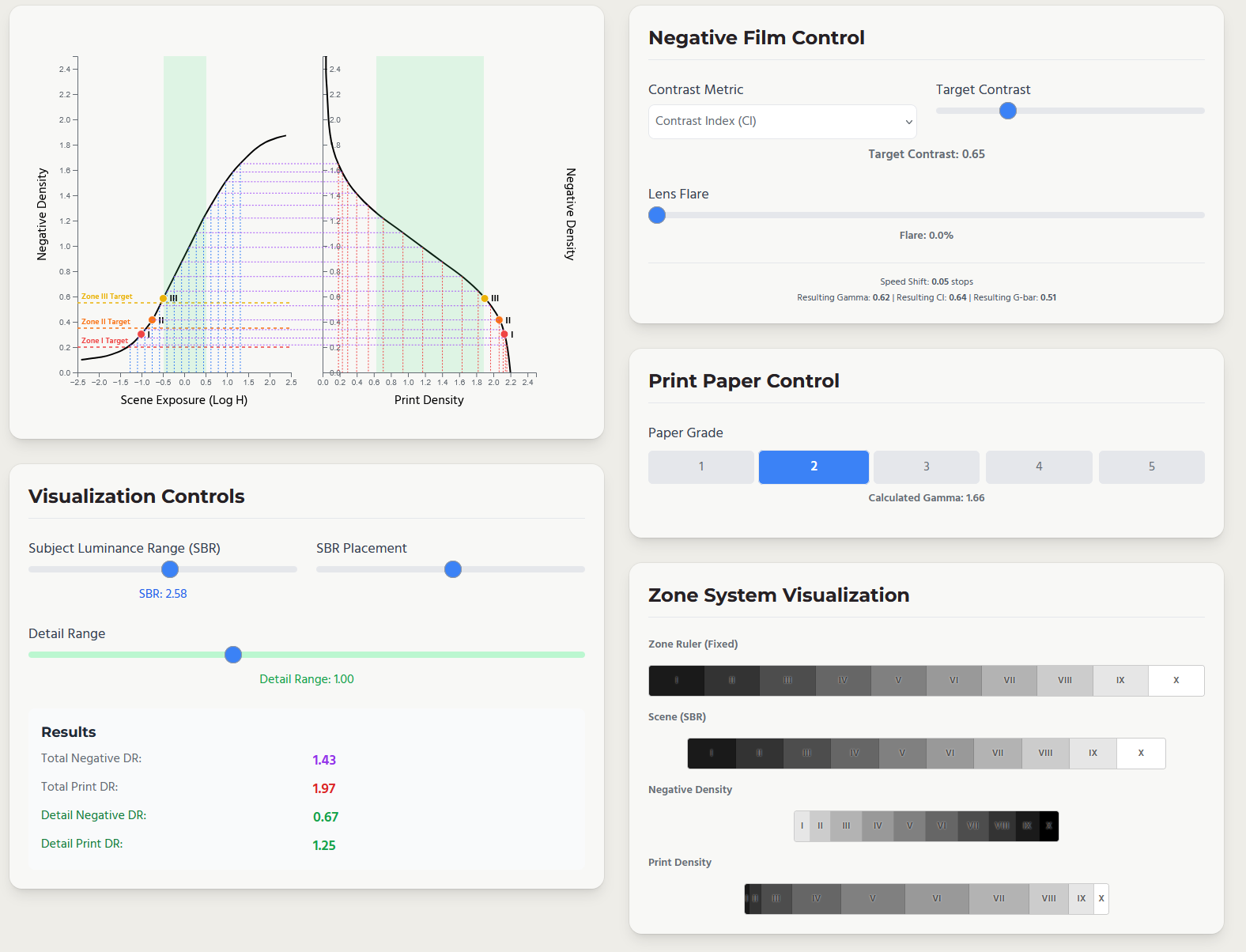
Task: Click the orange Zone II point on negative curve
Action: click(x=153, y=320)
